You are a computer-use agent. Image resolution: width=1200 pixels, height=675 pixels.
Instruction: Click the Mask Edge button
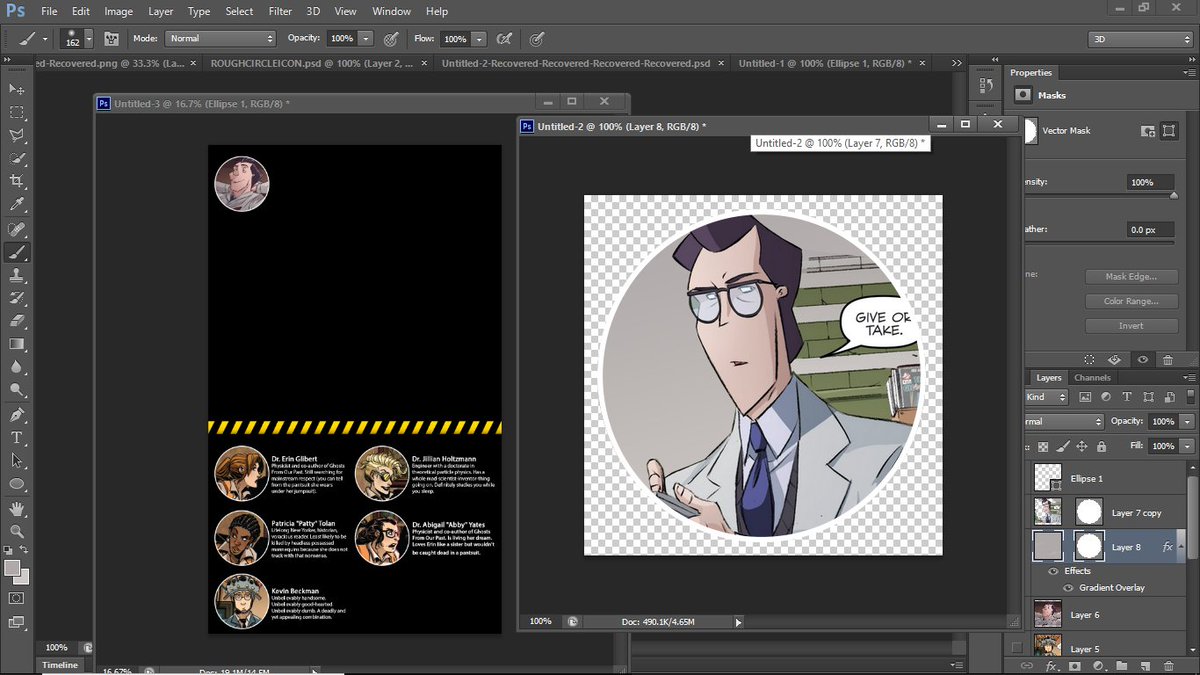pos(1130,277)
